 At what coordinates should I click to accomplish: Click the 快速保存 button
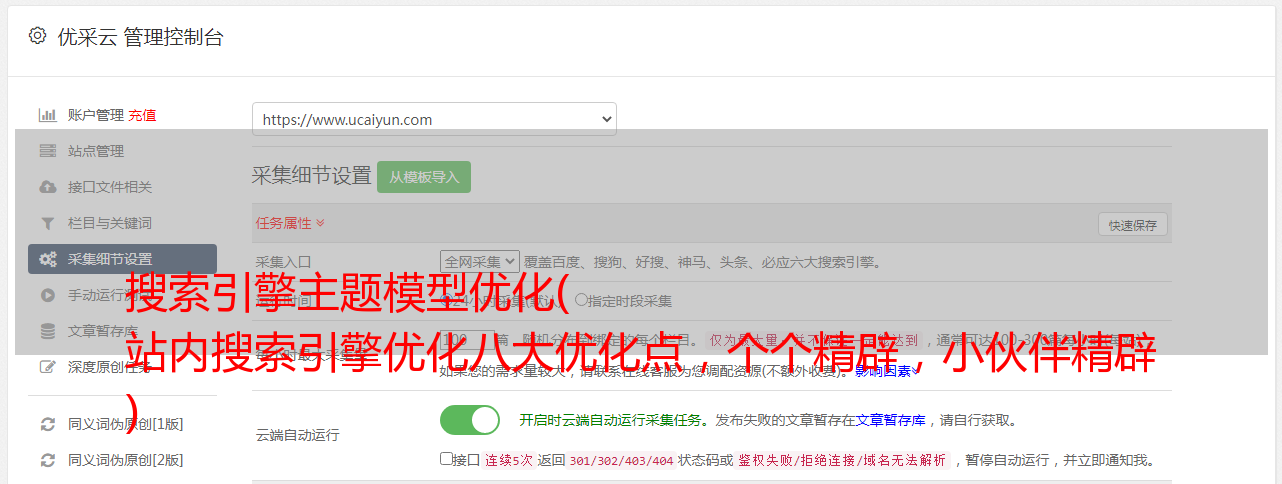[1132, 225]
